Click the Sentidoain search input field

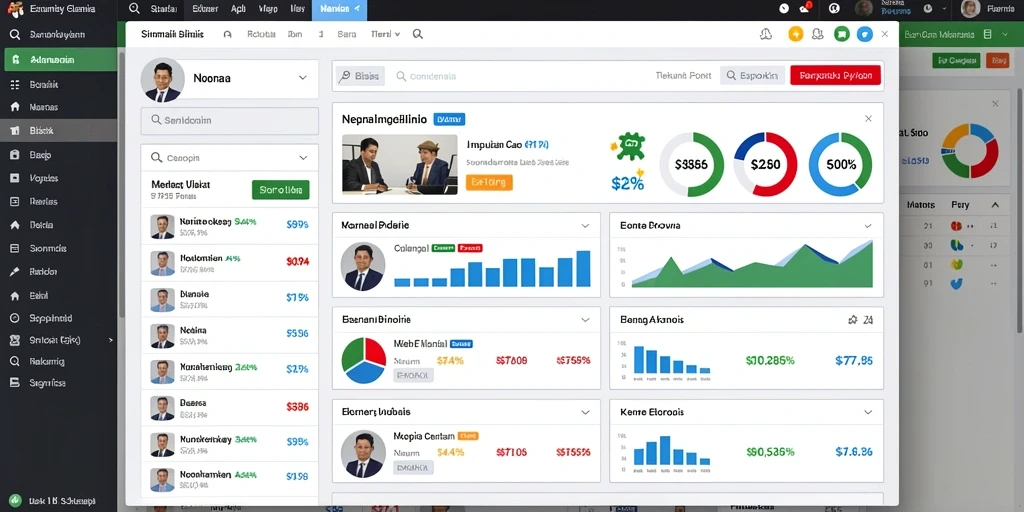[230, 121]
